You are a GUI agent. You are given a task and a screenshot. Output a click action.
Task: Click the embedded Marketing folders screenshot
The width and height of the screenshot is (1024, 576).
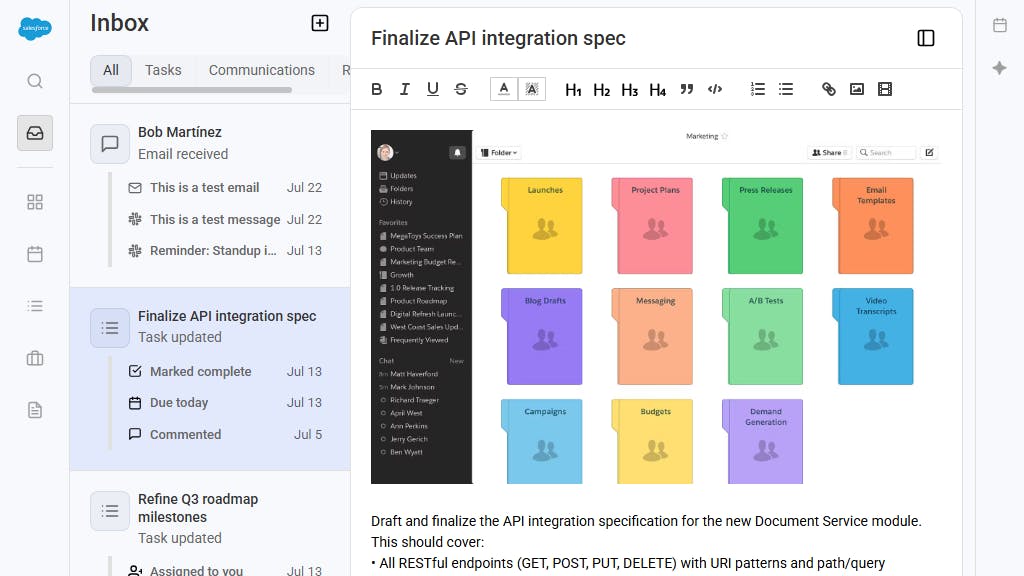[x=656, y=306]
